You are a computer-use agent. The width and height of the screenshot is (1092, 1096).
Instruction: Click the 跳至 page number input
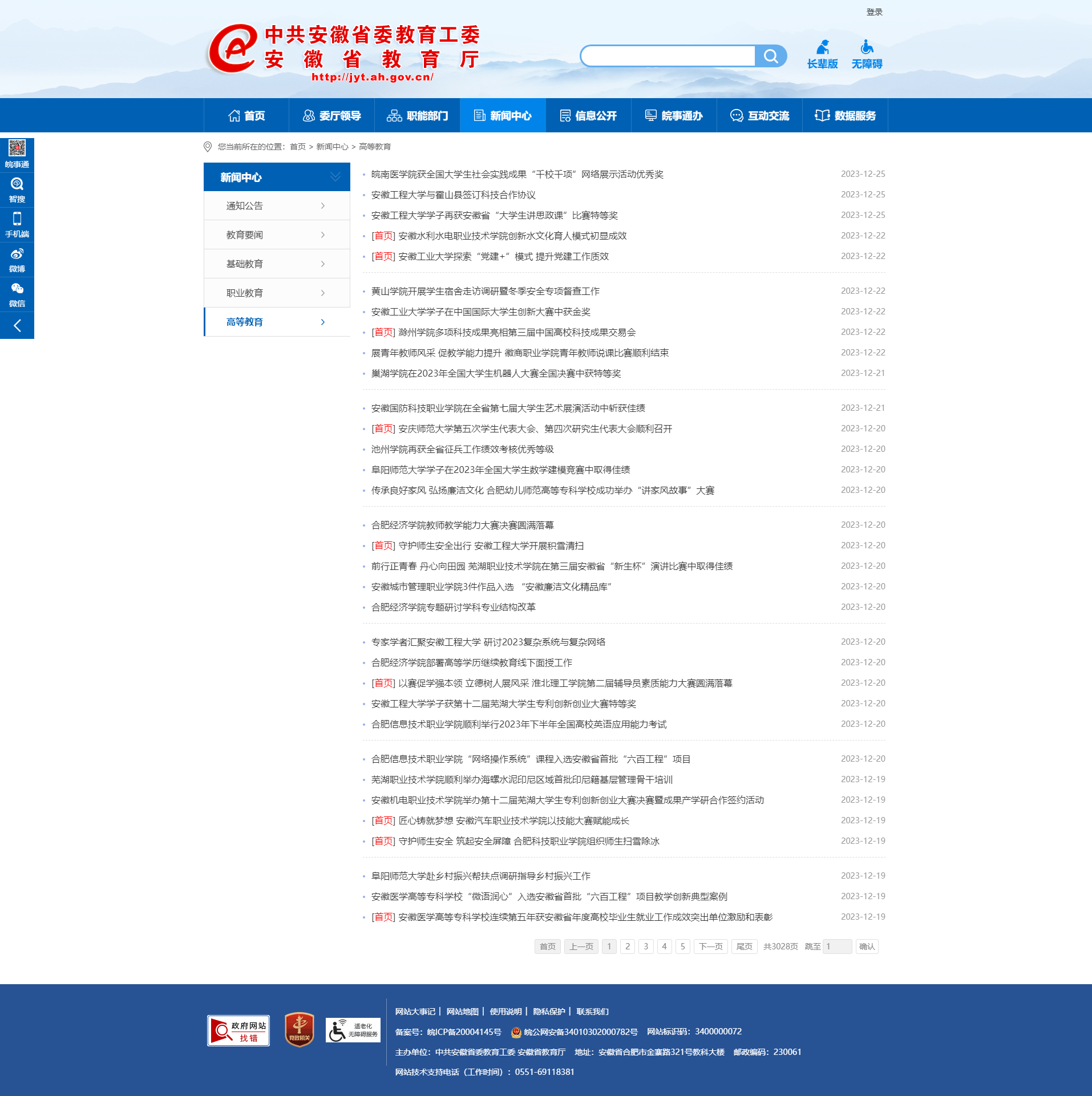tap(838, 947)
